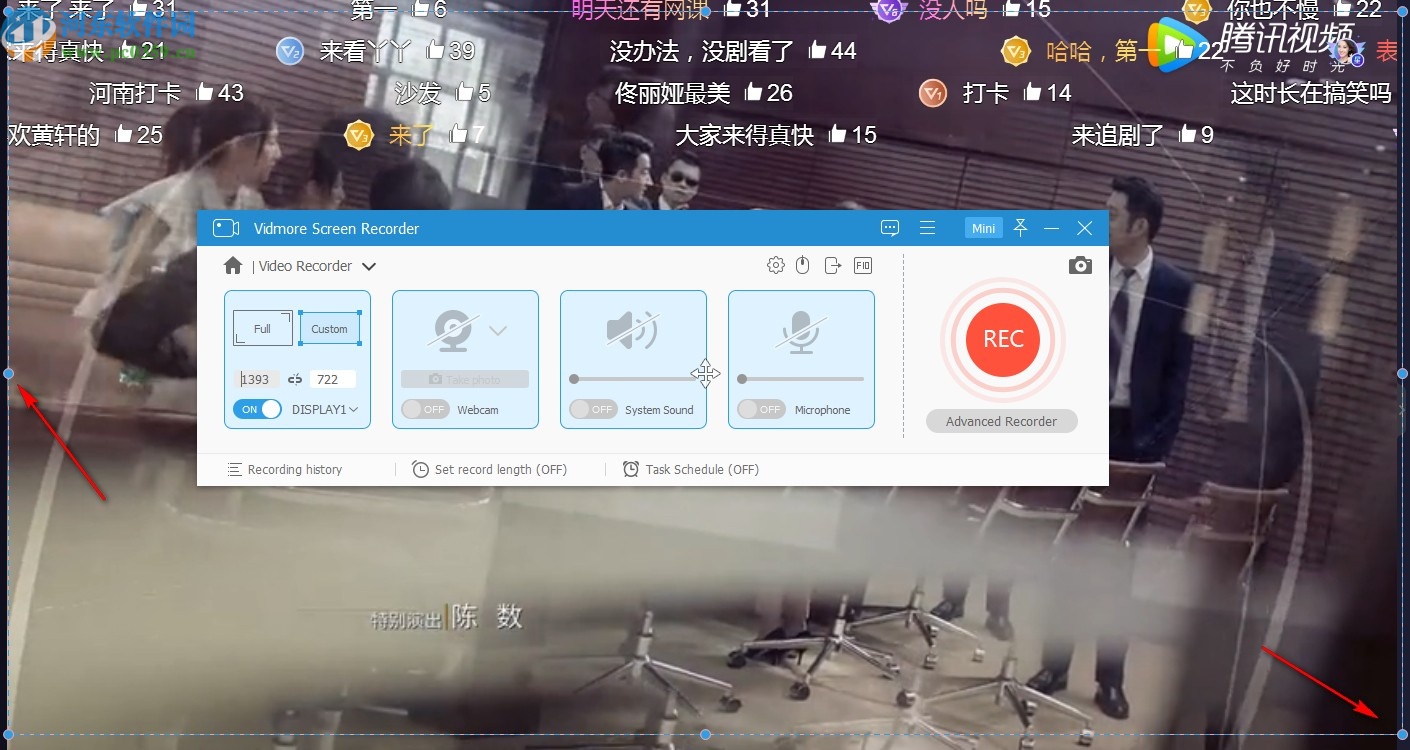Open the Video Recorder mode dropdown
Screen dimensions: 1410x750
click(369, 266)
